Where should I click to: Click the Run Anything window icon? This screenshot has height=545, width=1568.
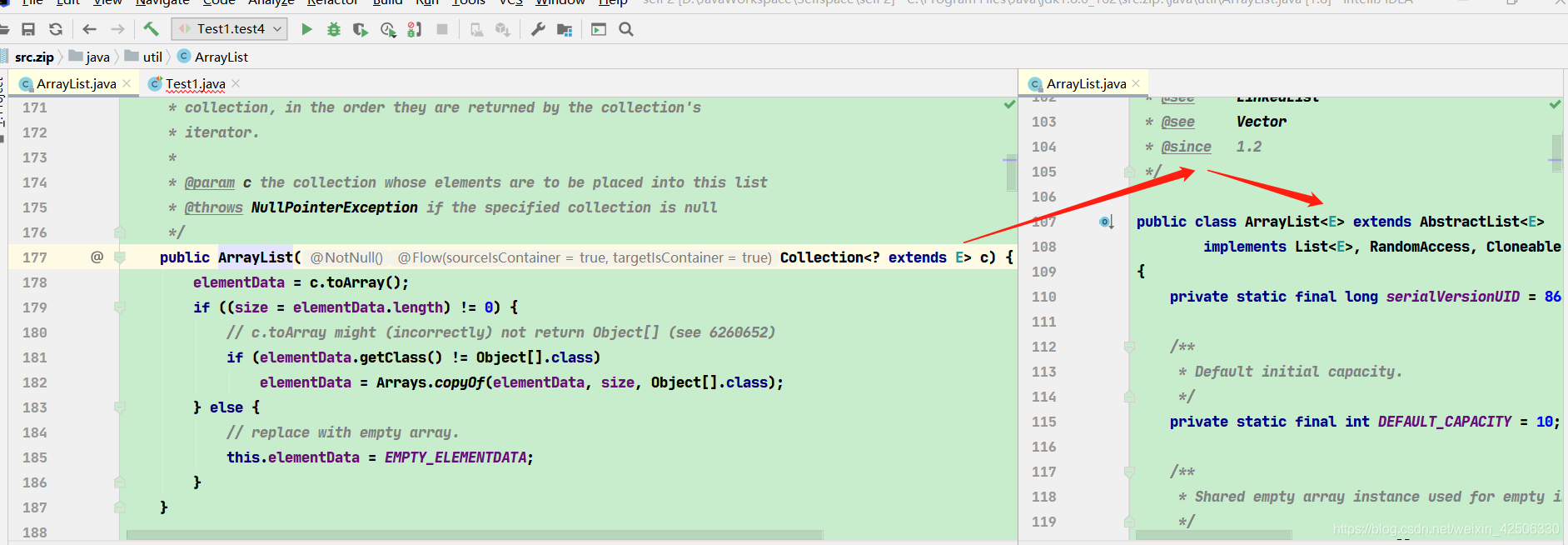pos(599,29)
